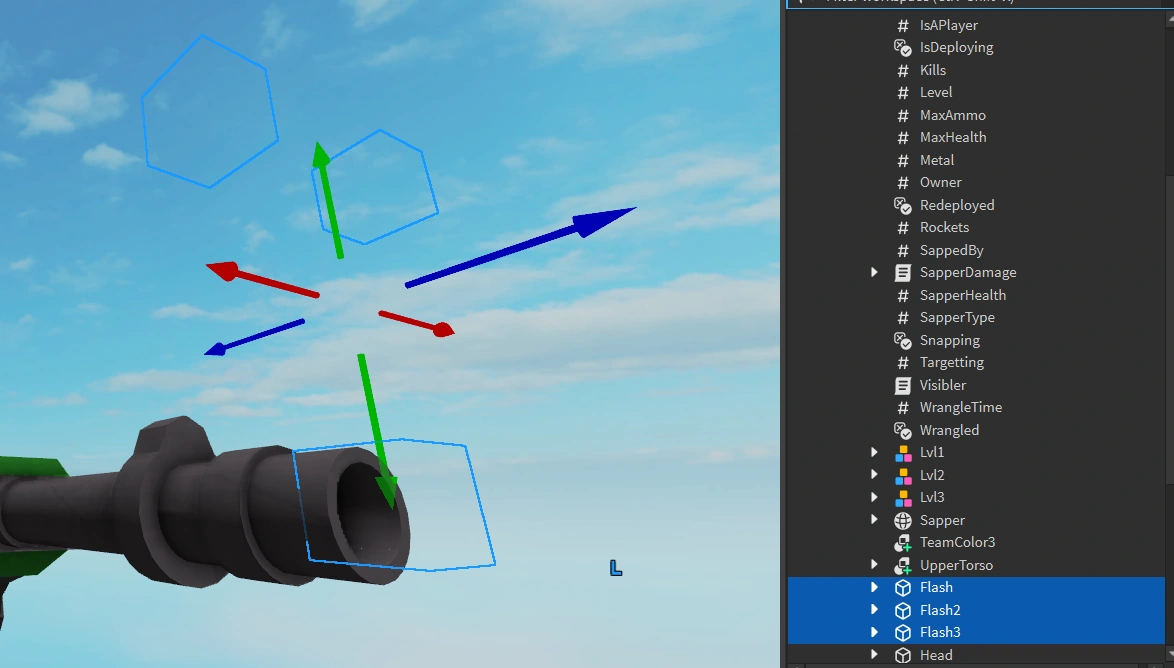The height and width of the screenshot is (668, 1174).
Task: Select the SapperHealth row label
Action: pos(963,295)
